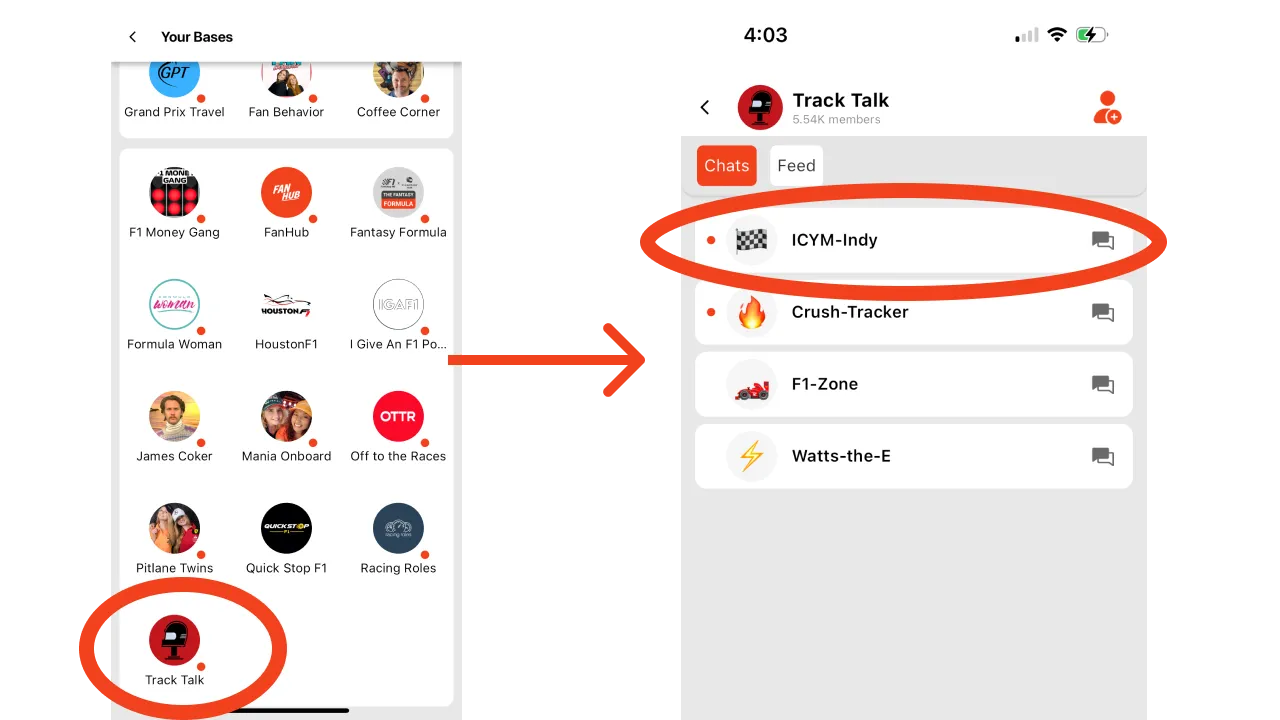Open the F1-Zone chat
This screenshot has width=1280, height=720.
click(x=914, y=384)
